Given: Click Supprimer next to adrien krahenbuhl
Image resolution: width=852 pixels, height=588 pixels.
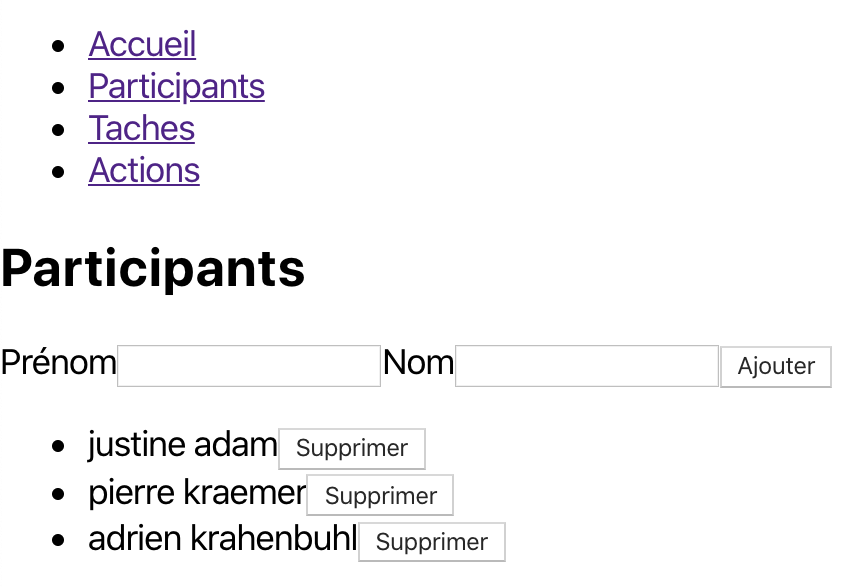Looking at the screenshot, I should tap(432, 543).
